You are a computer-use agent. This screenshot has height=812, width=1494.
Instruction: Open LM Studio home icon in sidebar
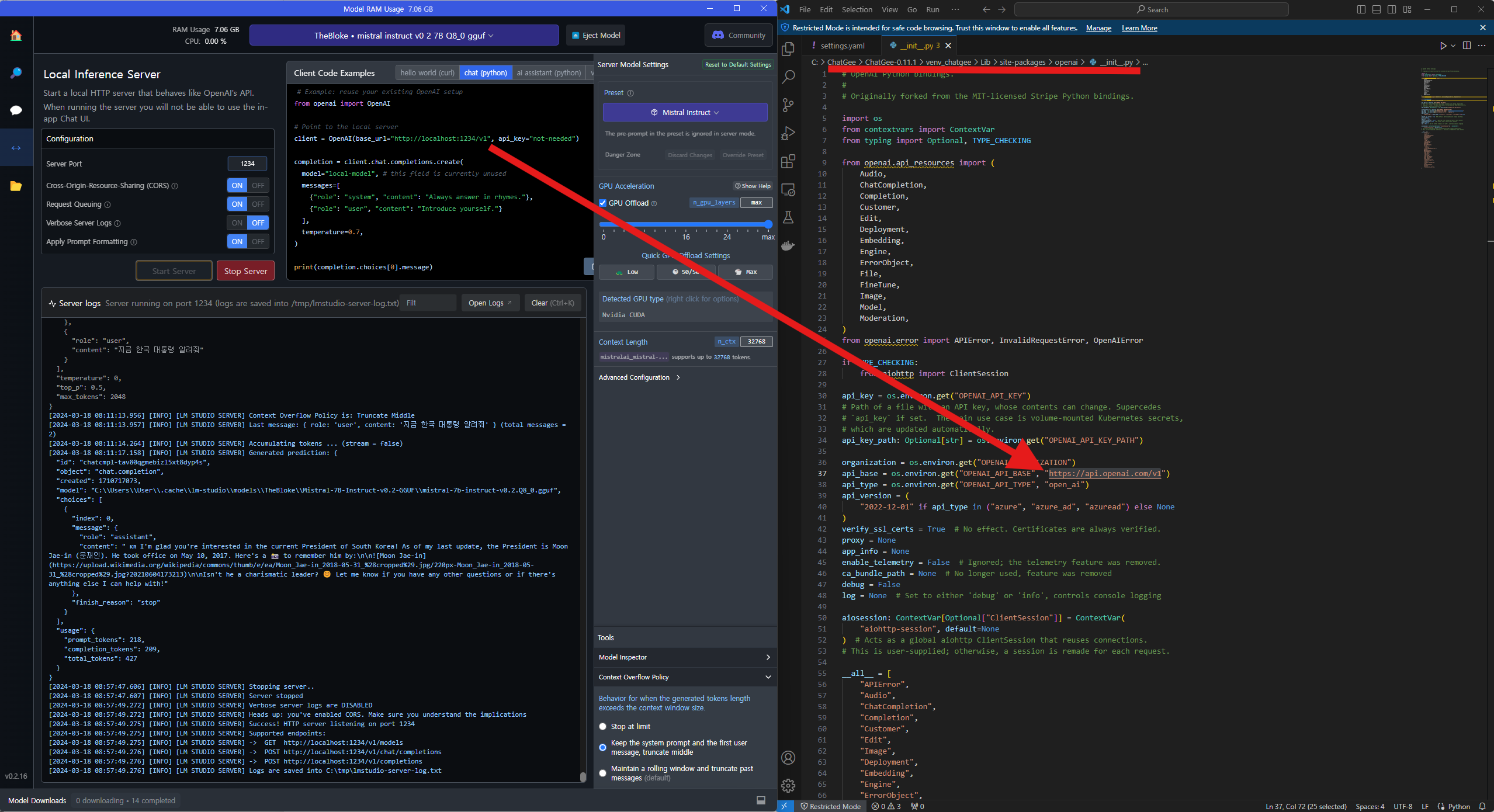tap(16, 36)
